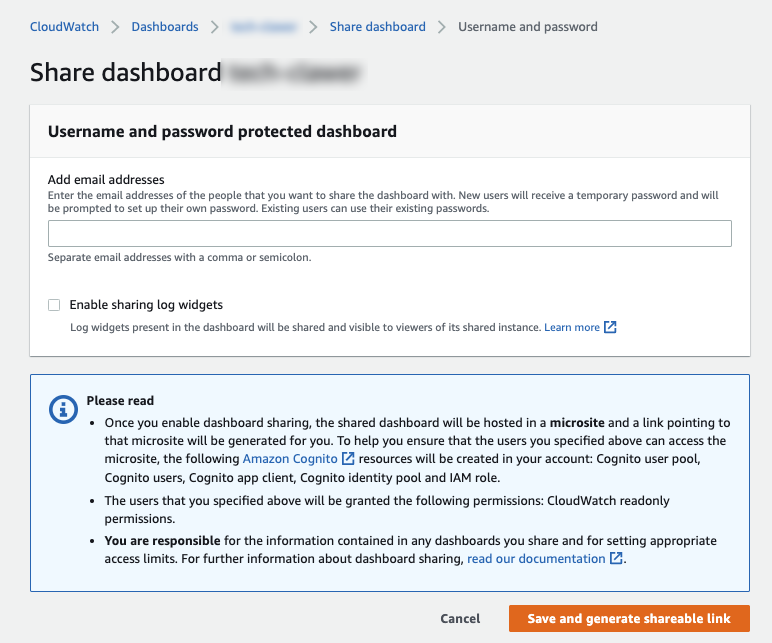Click the breadcrumb chevron after CloudWatch
772x643 pixels.
pyautogui.click(x=115, y=27)
